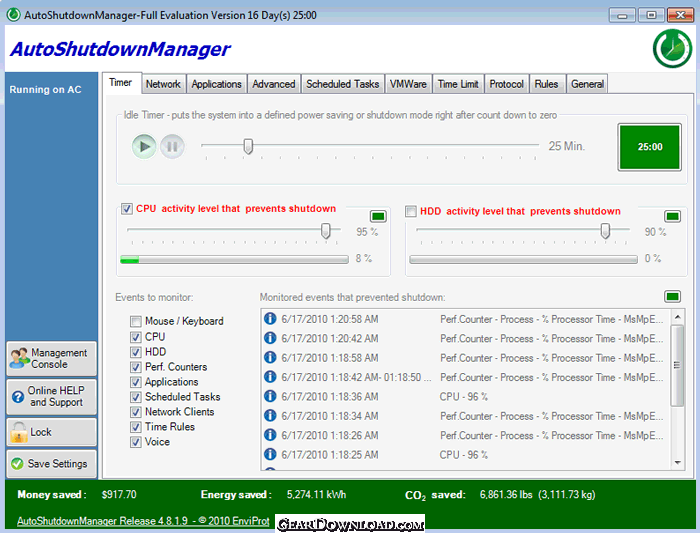
Task: Click the Lock button
Action: tap(51, 432)
